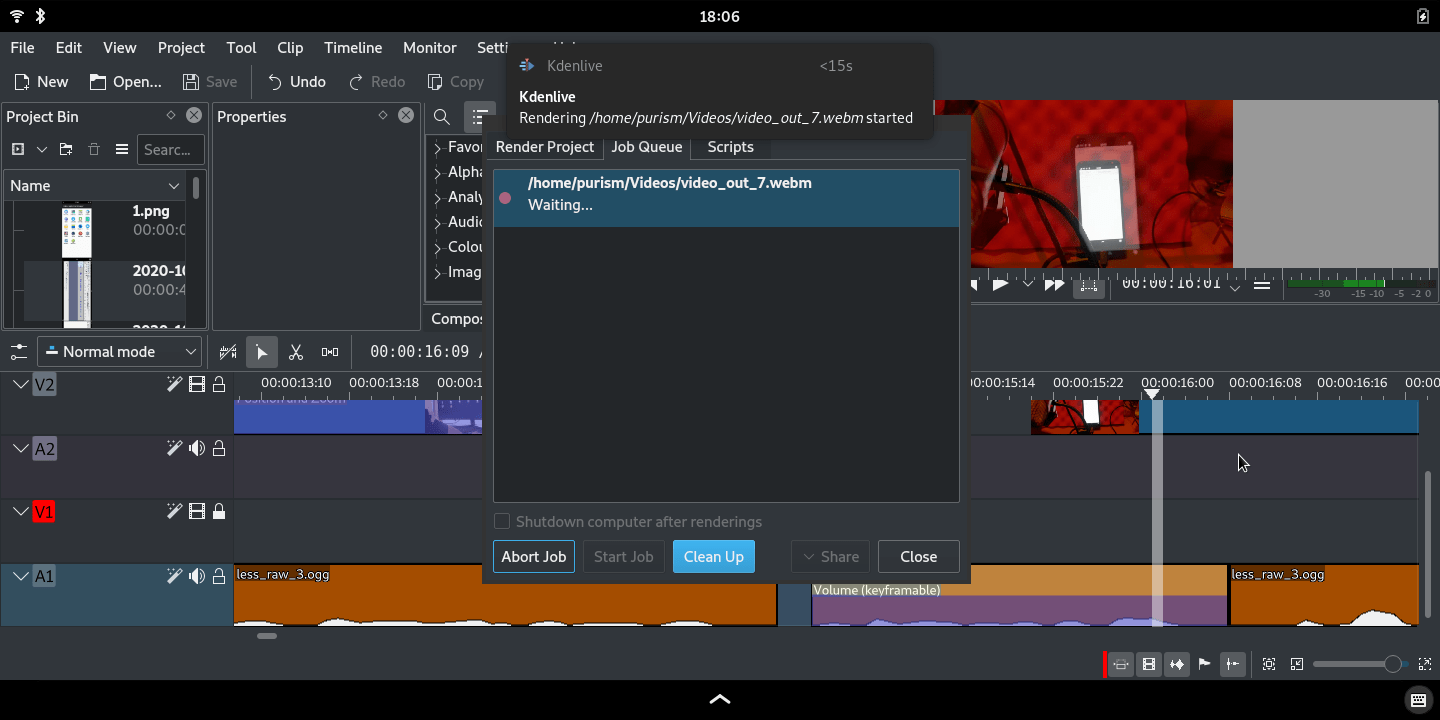1440x720 pixels.
Task: Click the Add Clip icon in Project Bin
Action: 18,150
